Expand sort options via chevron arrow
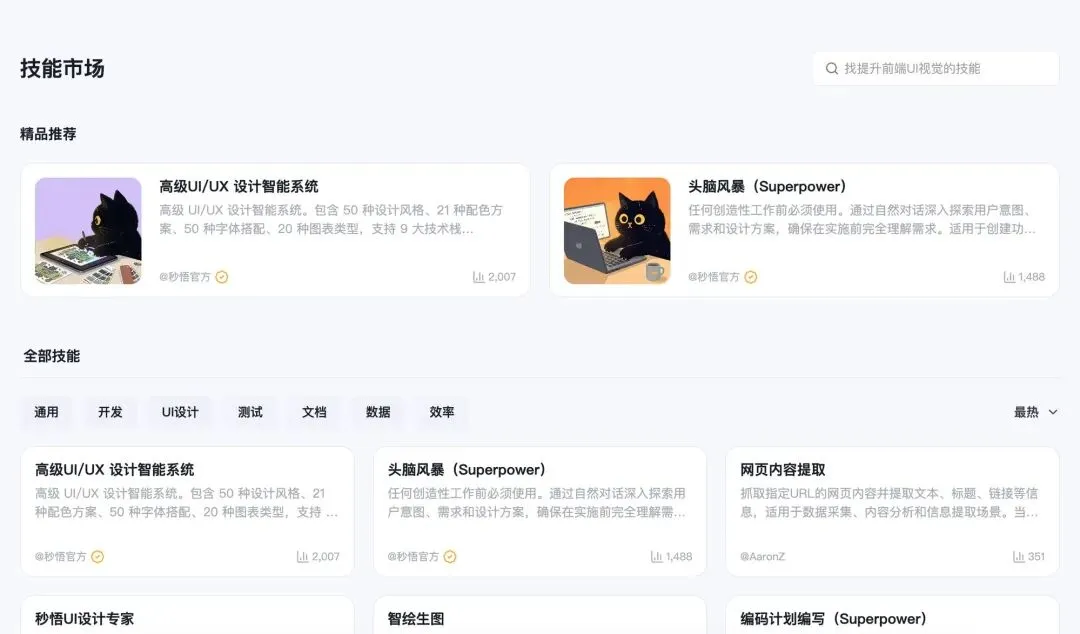This screenshot has width=1080, height=634. click(x=1052, y=412)
